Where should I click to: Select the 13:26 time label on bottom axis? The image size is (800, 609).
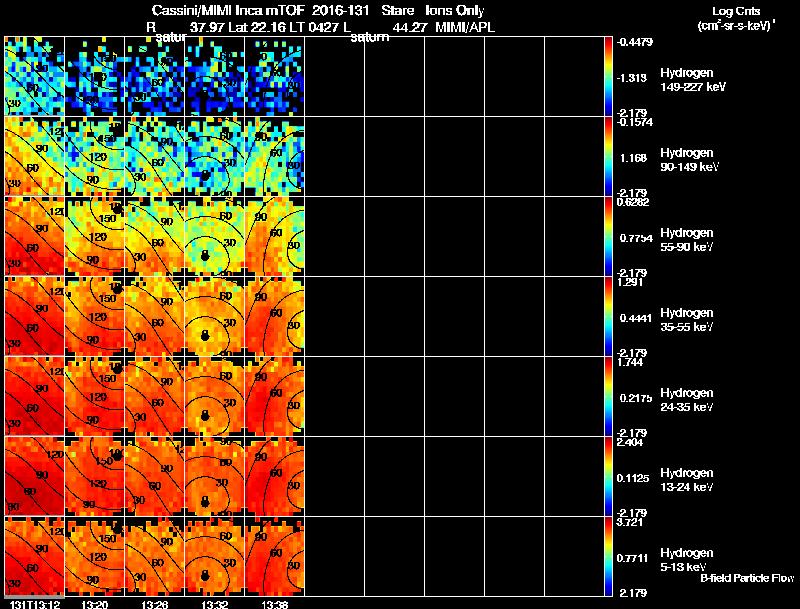click(x=154, y=604)
